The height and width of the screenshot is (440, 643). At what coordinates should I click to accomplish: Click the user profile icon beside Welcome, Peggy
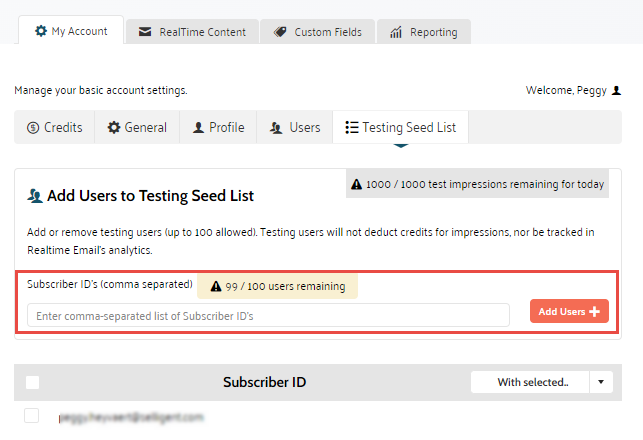pos(617,90)
